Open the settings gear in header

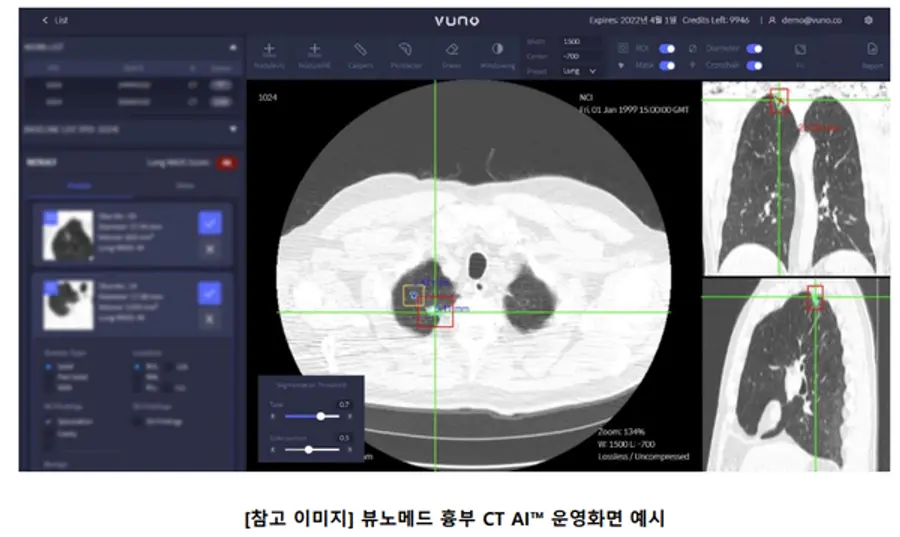(x=868, y=20)
